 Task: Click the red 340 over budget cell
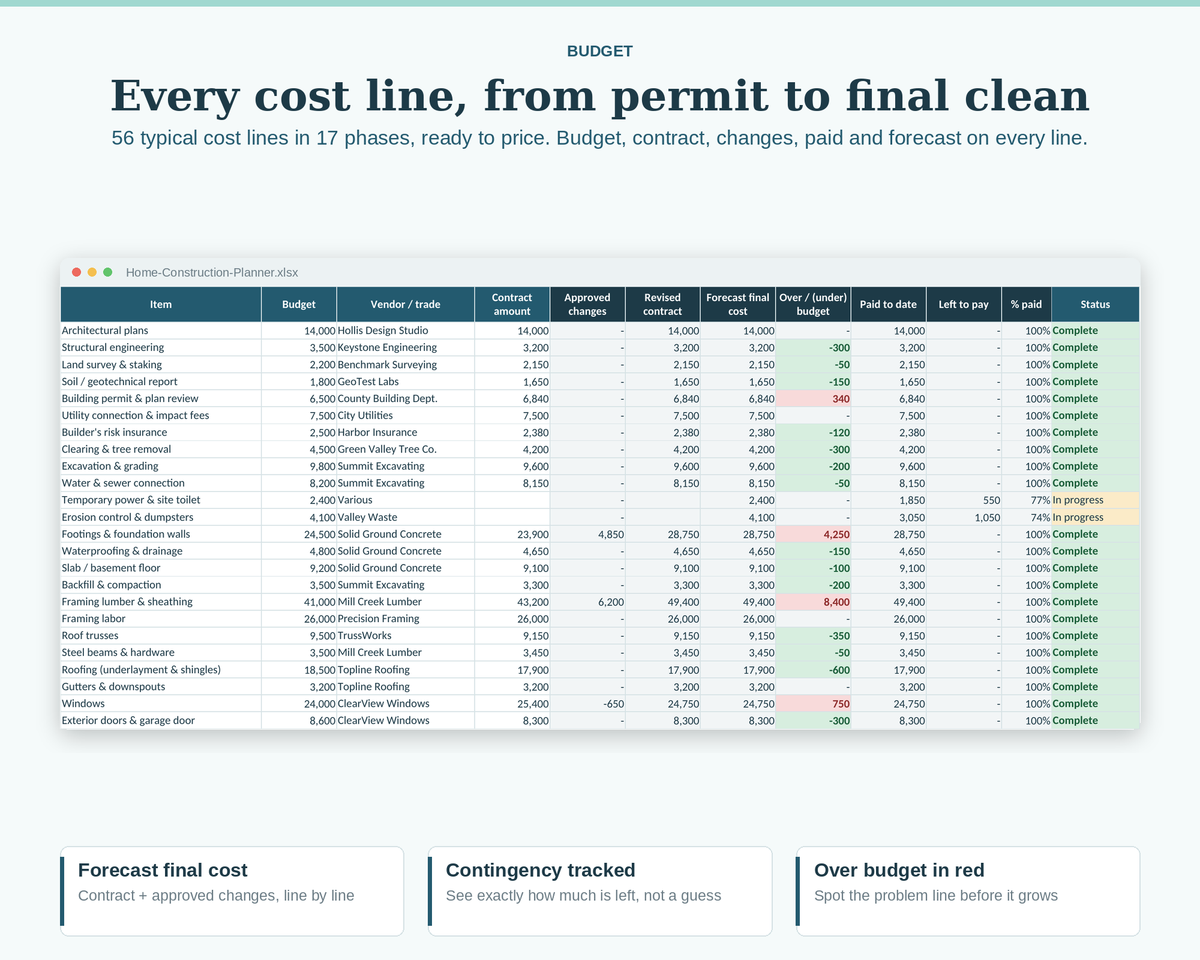click(x=813, y=399)
